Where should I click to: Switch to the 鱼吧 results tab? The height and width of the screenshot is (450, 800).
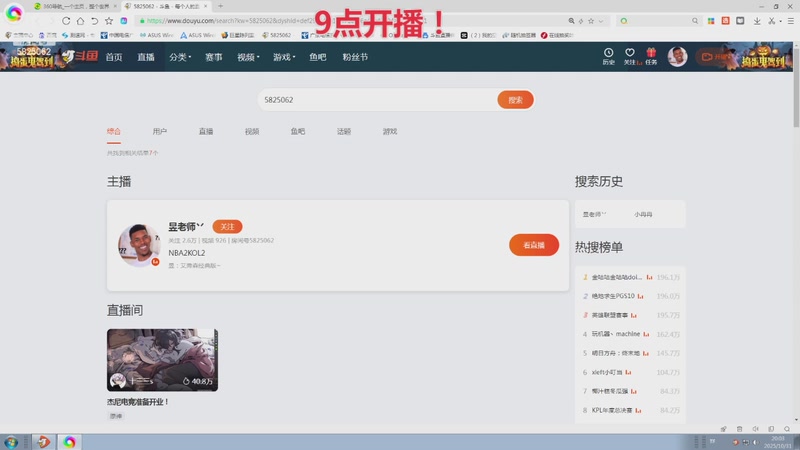tap(298, 132)
